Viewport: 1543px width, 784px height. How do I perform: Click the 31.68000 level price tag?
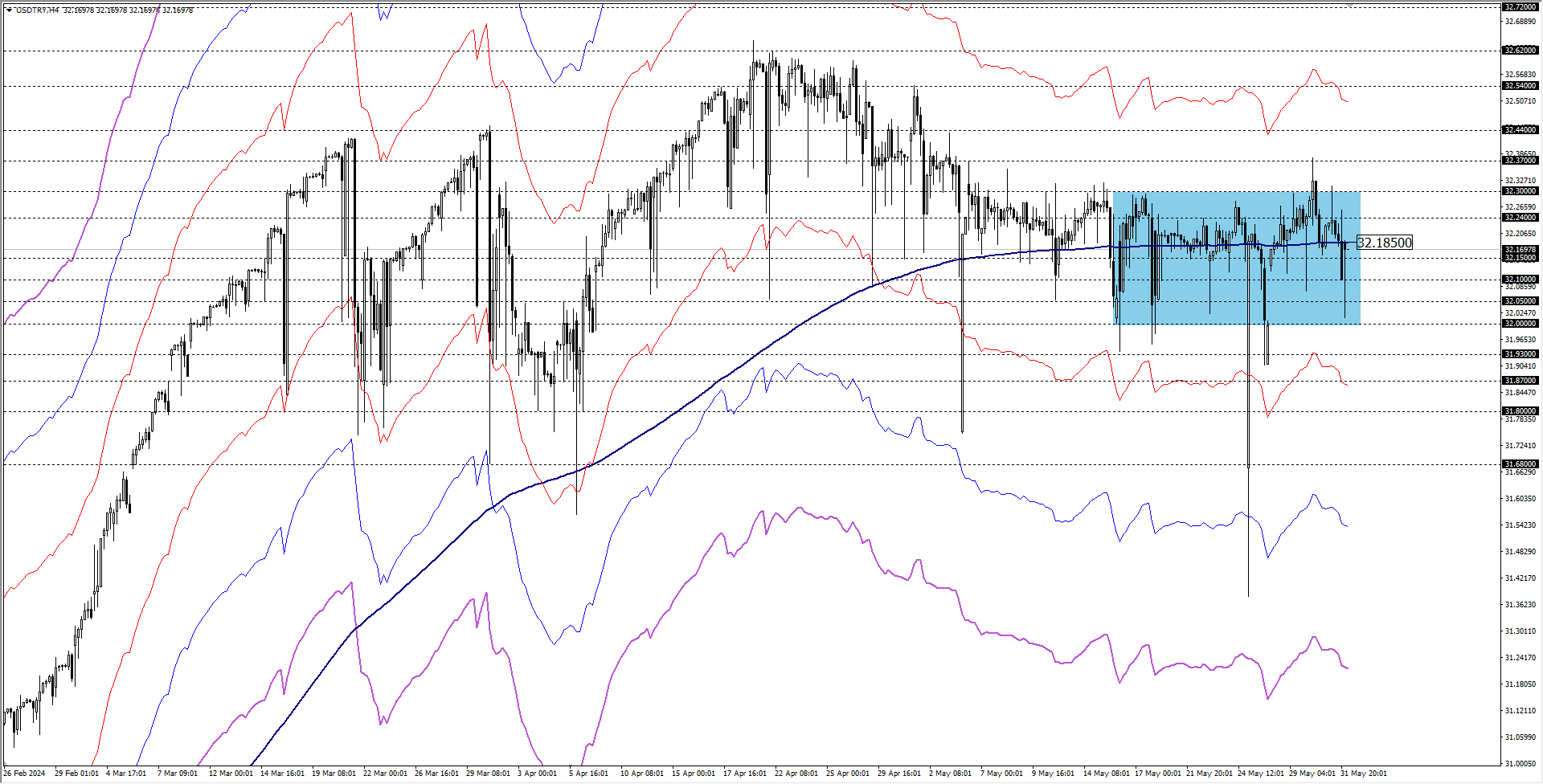[x=1520, y=464]
